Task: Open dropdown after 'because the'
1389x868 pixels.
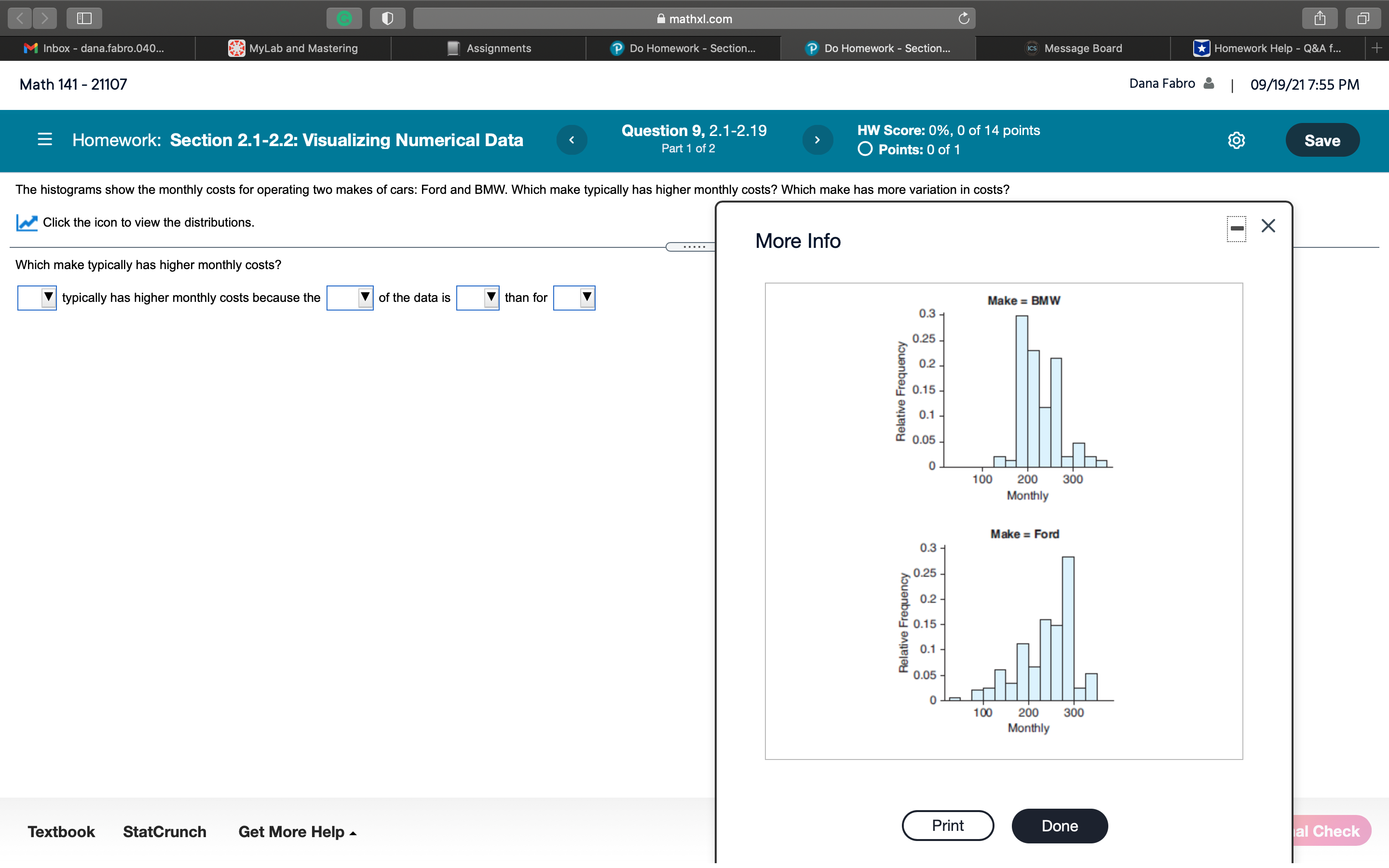Action: [350, 298]
